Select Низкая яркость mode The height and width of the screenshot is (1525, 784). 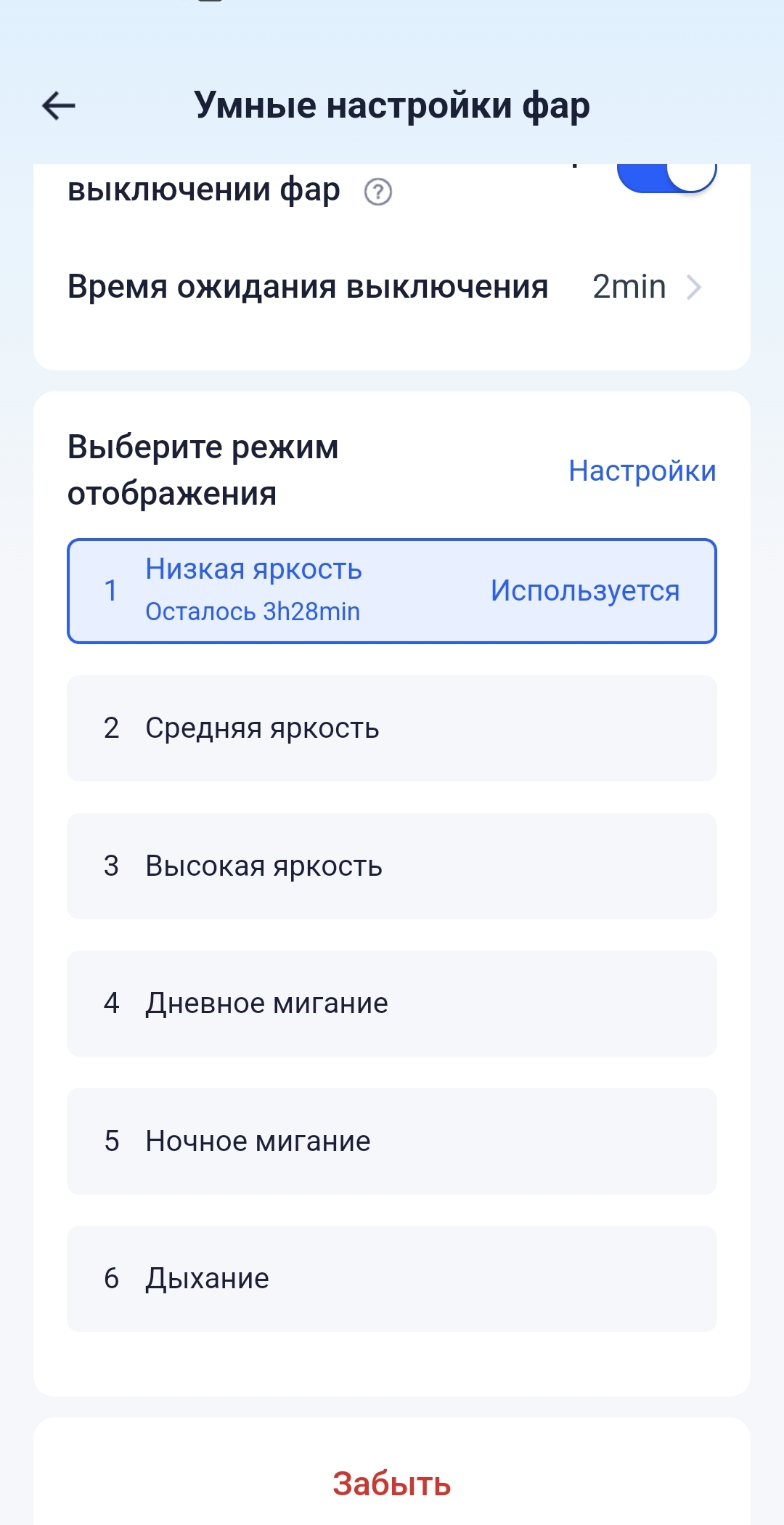[253, 569]
